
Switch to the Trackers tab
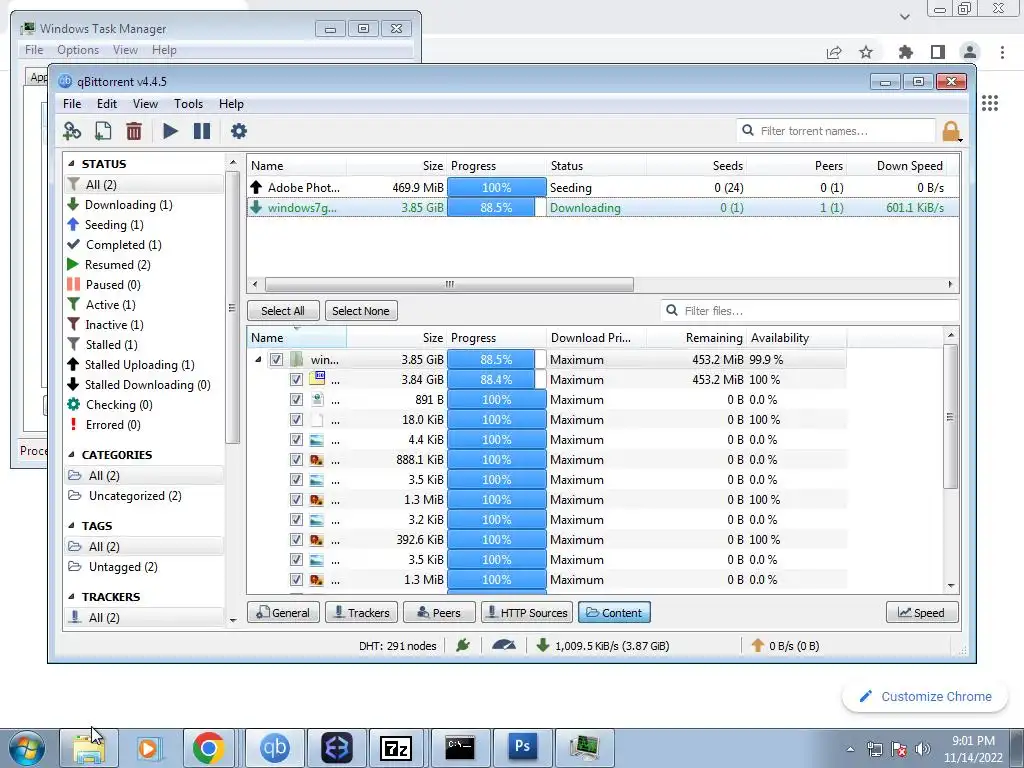tap(361, 613)
